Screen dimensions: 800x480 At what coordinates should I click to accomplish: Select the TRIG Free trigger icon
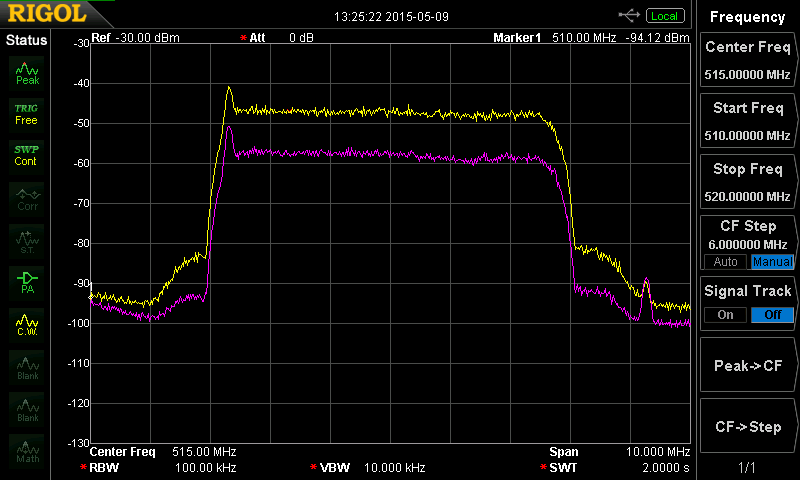[27, 113]
